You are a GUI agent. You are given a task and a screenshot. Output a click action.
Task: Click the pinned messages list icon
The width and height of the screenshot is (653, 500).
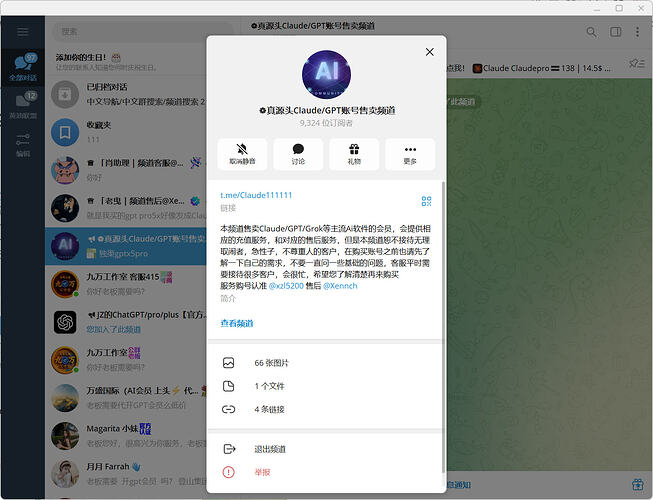point(637,64)
